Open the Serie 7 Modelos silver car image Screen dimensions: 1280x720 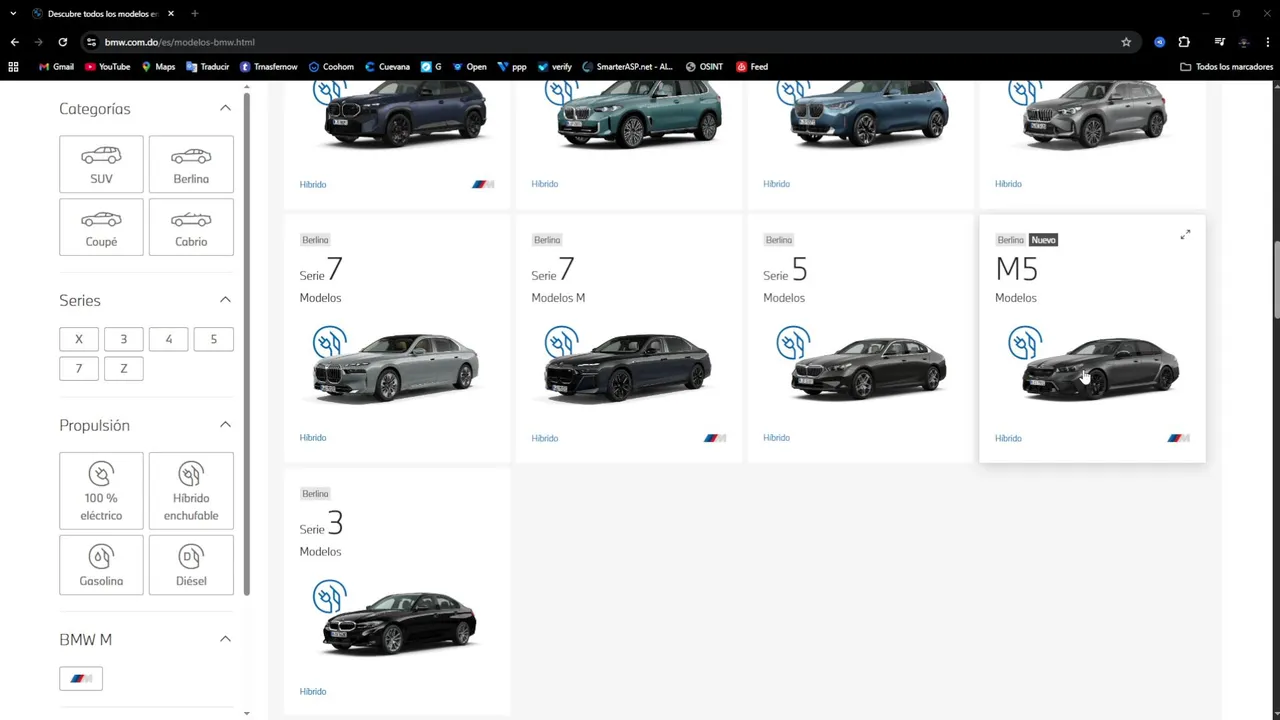(x=397, y=368)
